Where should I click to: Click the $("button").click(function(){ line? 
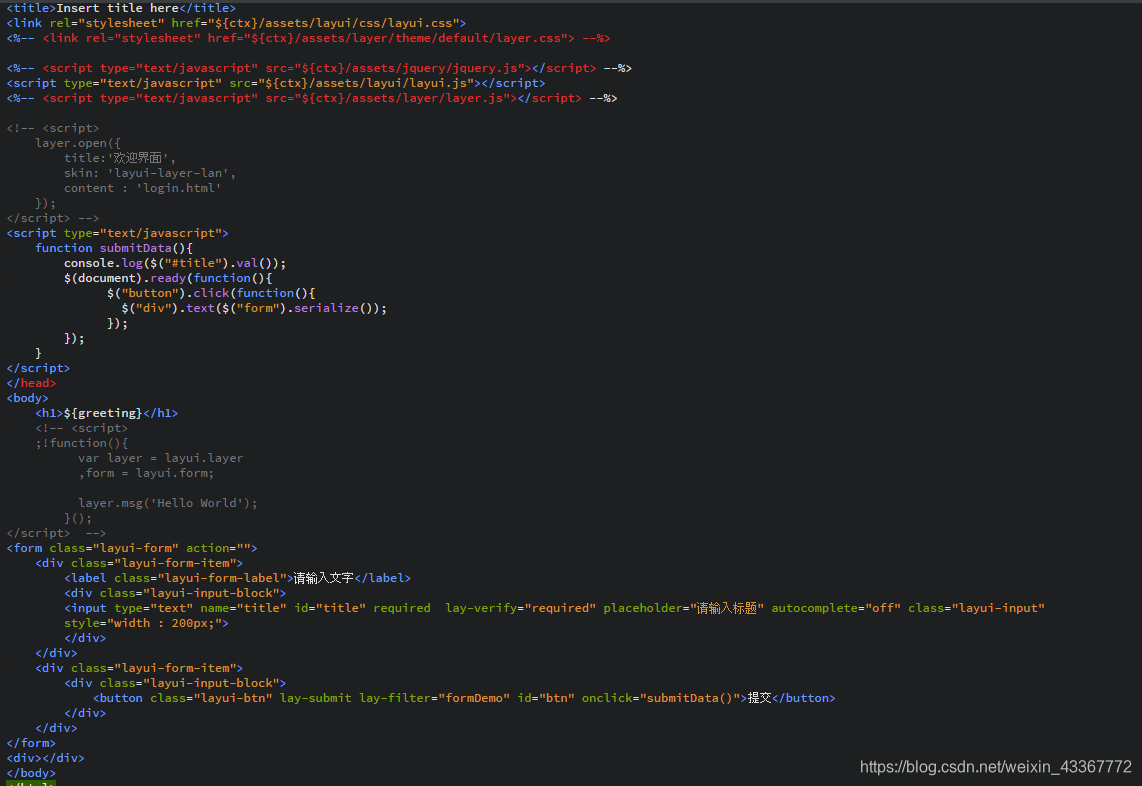pyautogui.click(x=210, y=293)
